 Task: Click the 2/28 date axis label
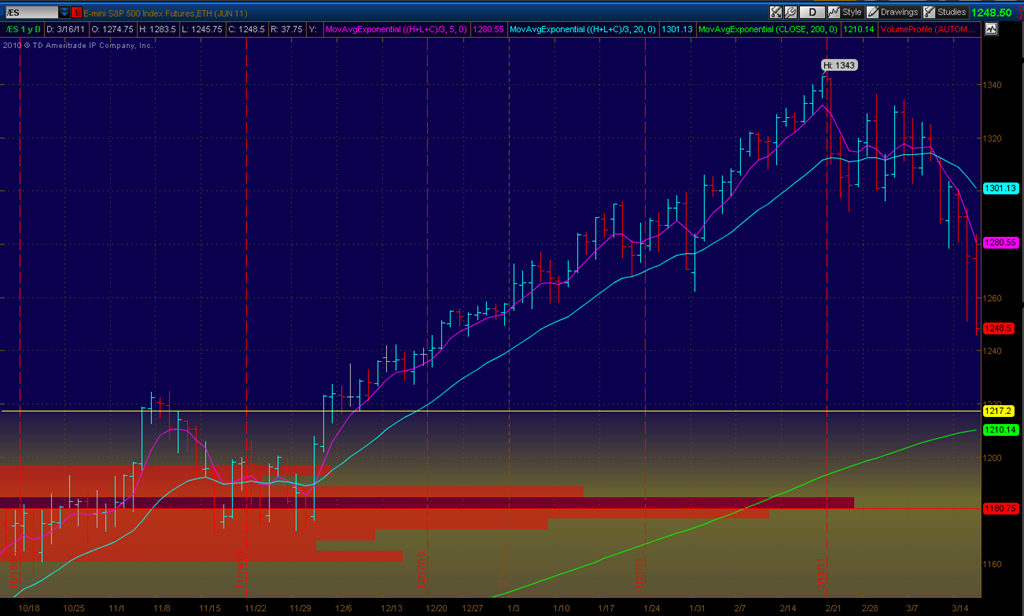[x=869, y=608]
